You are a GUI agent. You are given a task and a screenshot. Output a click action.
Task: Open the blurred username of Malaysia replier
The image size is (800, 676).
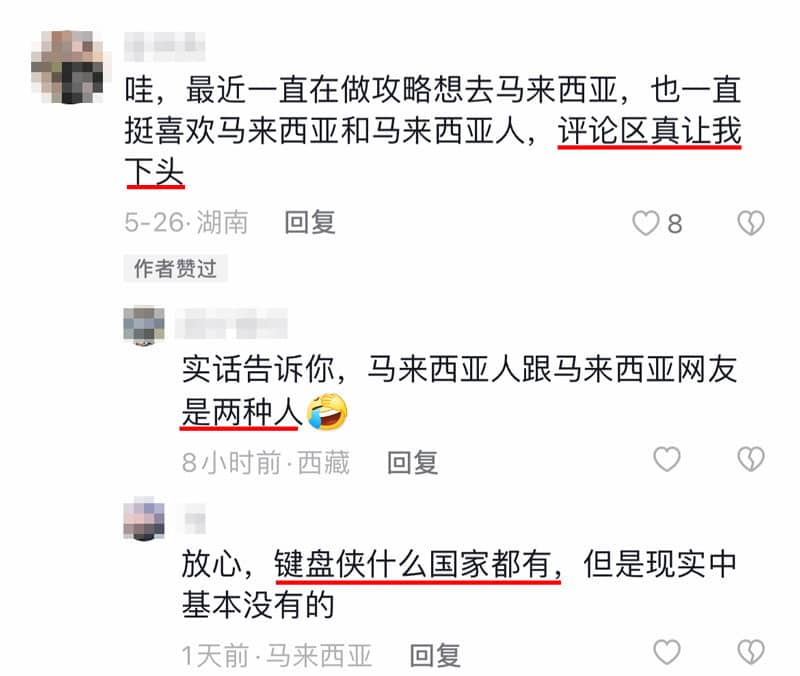194,519
